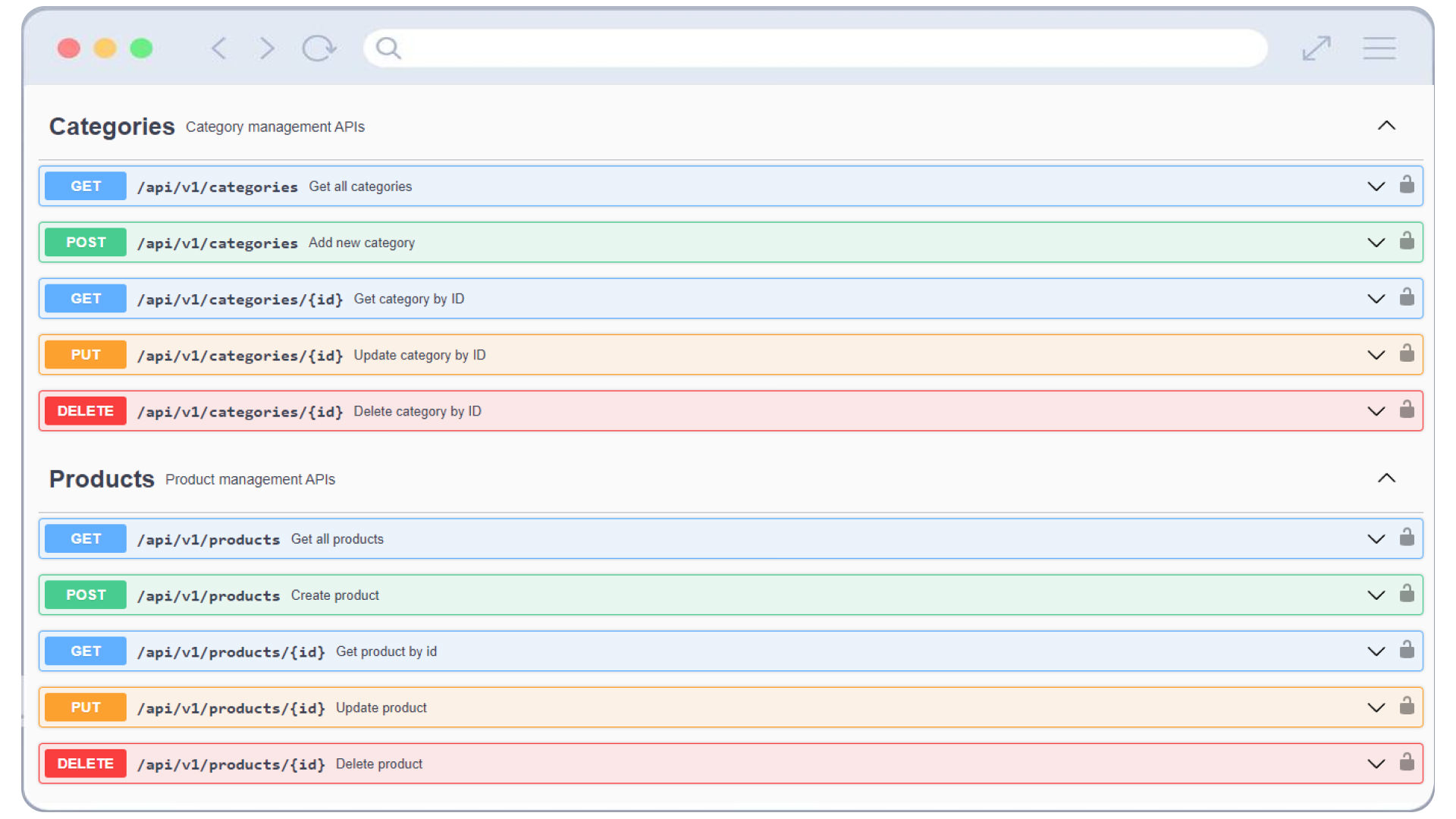Click the Products section heading
This screenshot has height=819, width=1456.
point(102,479)
